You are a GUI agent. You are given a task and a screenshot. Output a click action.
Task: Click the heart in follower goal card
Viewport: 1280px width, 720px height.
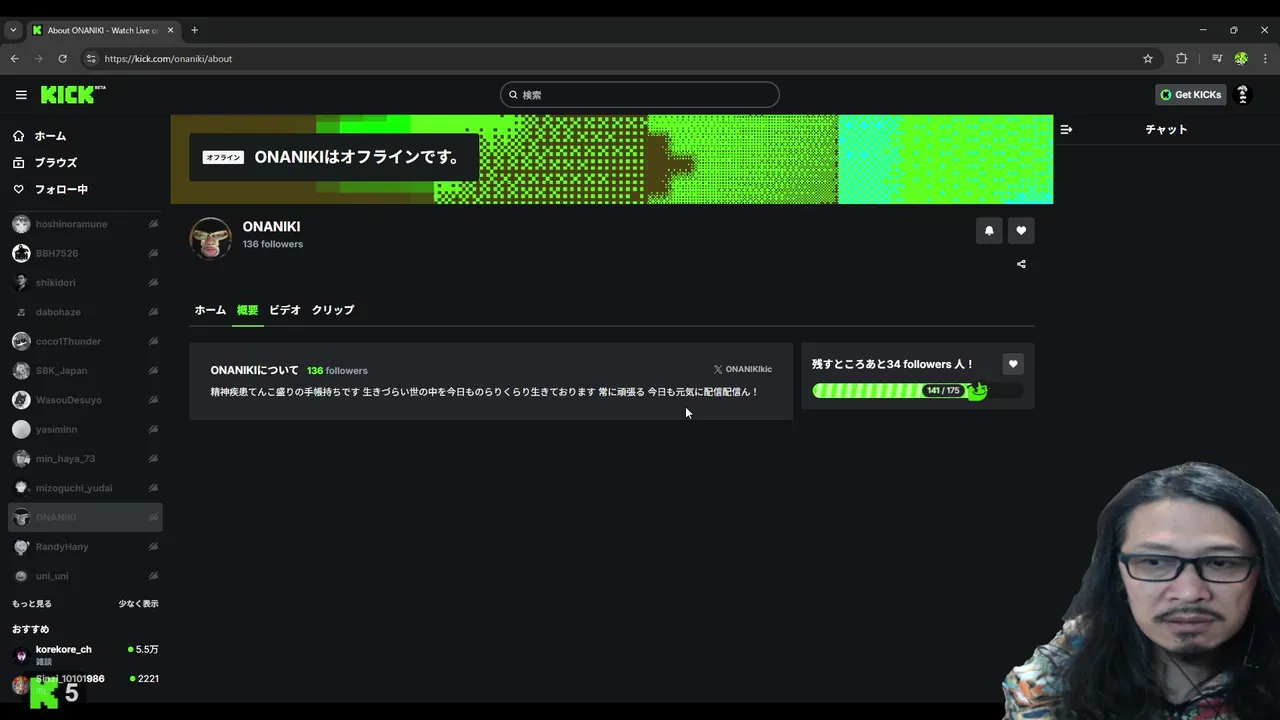pos(1013,365)
